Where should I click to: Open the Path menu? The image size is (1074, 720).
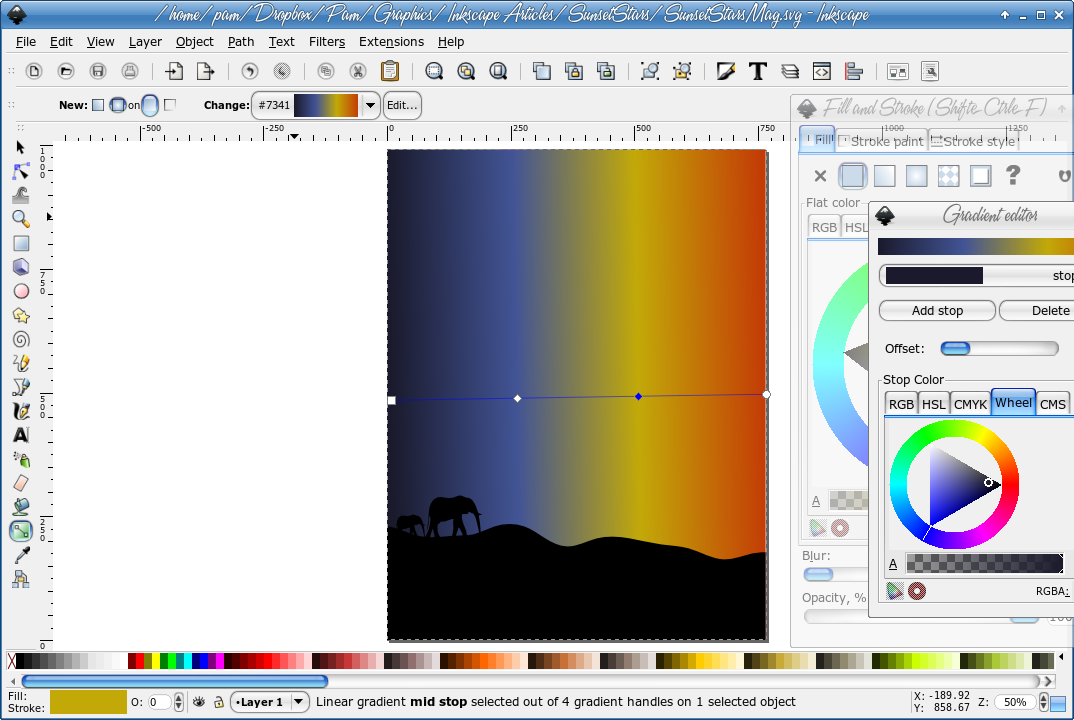241,42
